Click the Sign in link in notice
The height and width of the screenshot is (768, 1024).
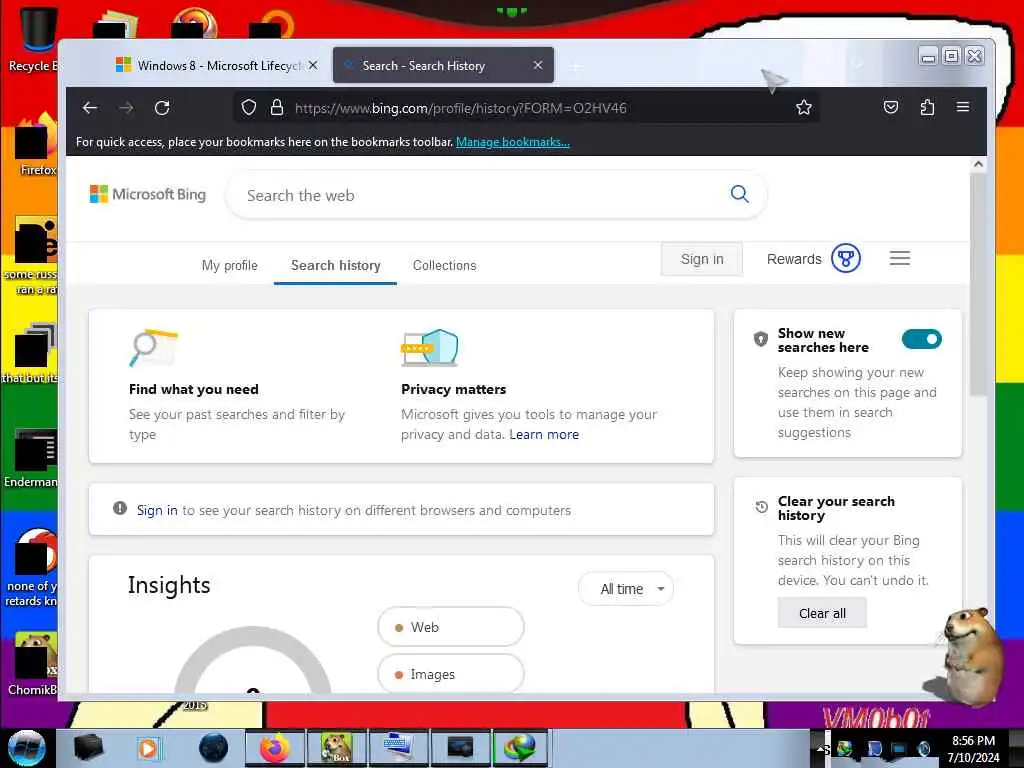[157, 510]
